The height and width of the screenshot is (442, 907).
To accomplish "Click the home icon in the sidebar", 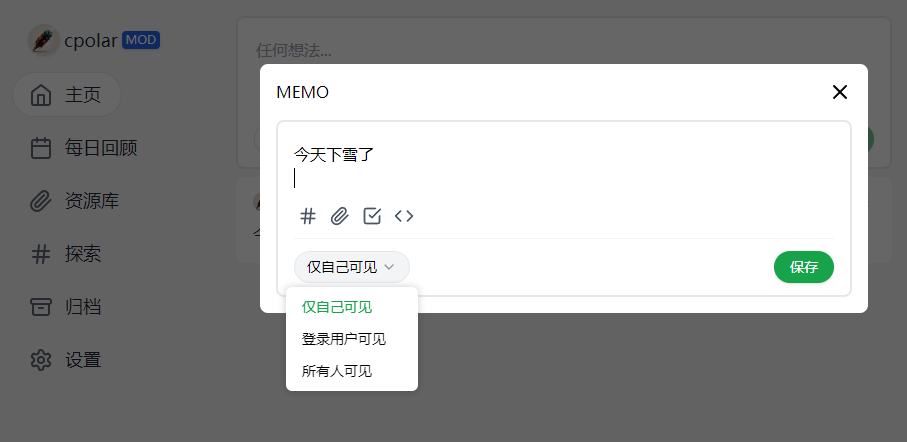I will [x=40, y=95].
